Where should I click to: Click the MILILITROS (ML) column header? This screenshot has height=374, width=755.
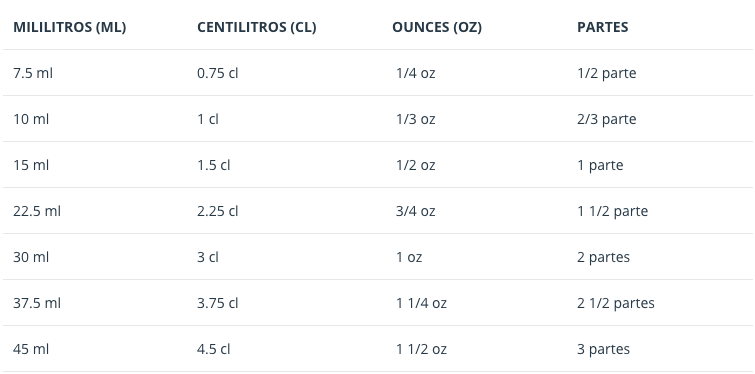point(69,27)
